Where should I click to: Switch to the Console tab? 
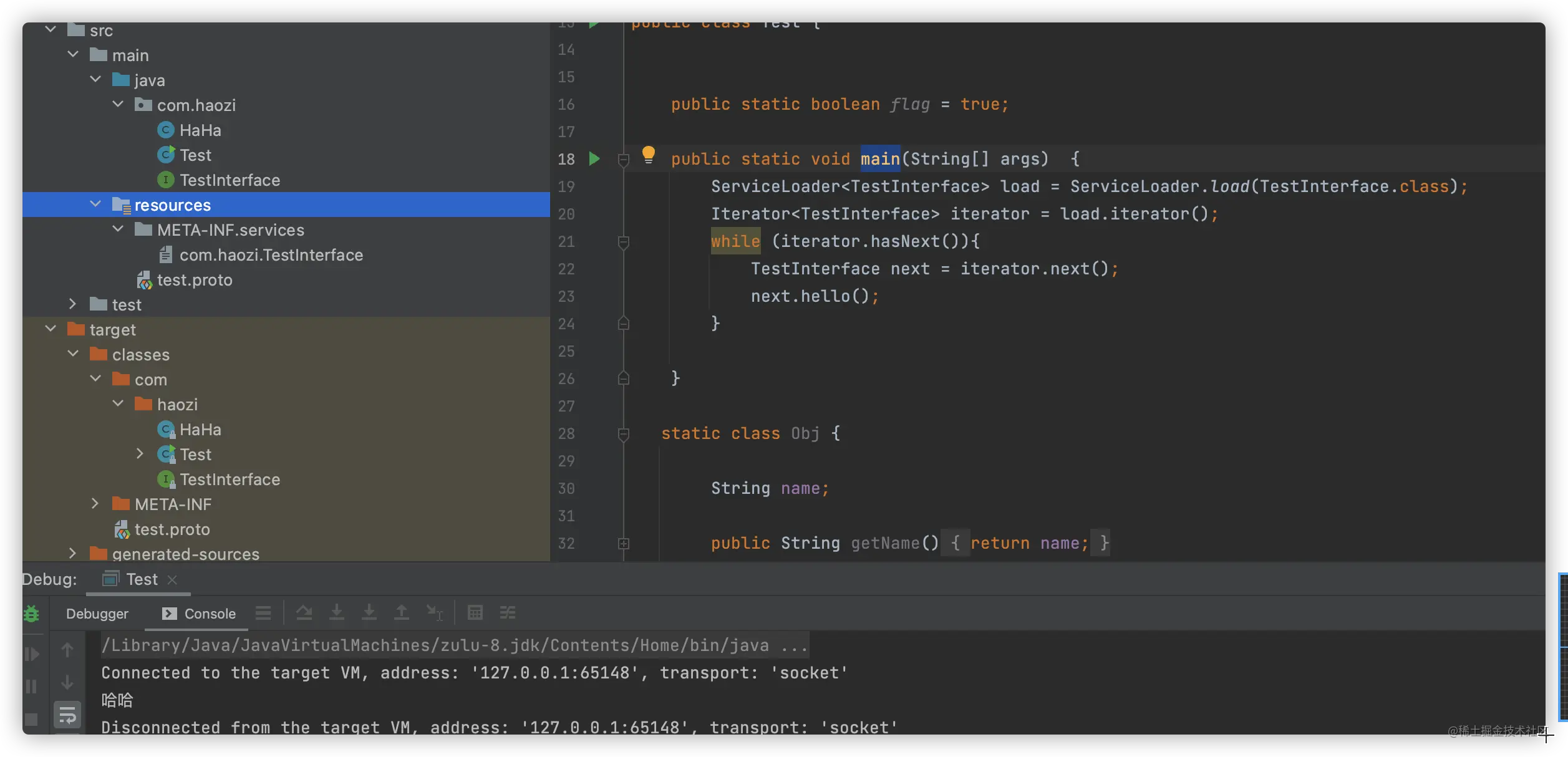click(x=199, y=614)
